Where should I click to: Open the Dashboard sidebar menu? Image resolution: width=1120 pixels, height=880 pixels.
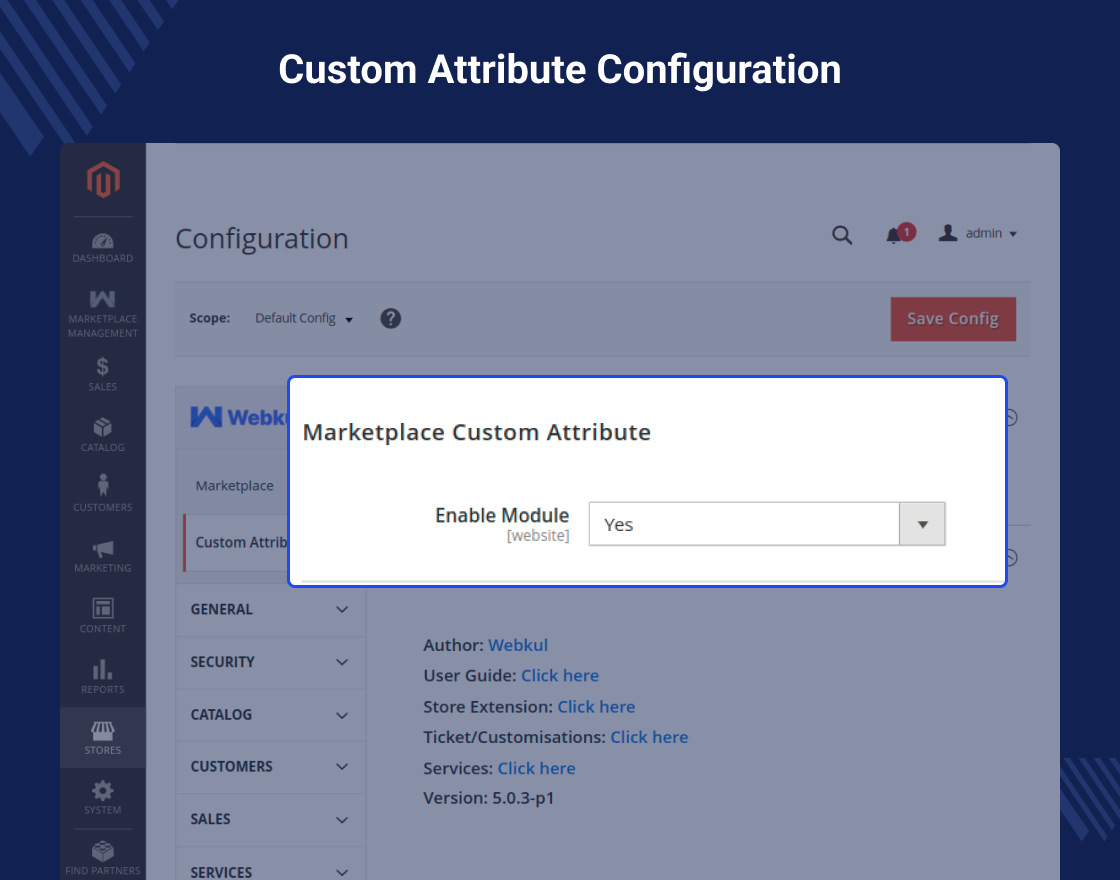(x=103, y=247)
